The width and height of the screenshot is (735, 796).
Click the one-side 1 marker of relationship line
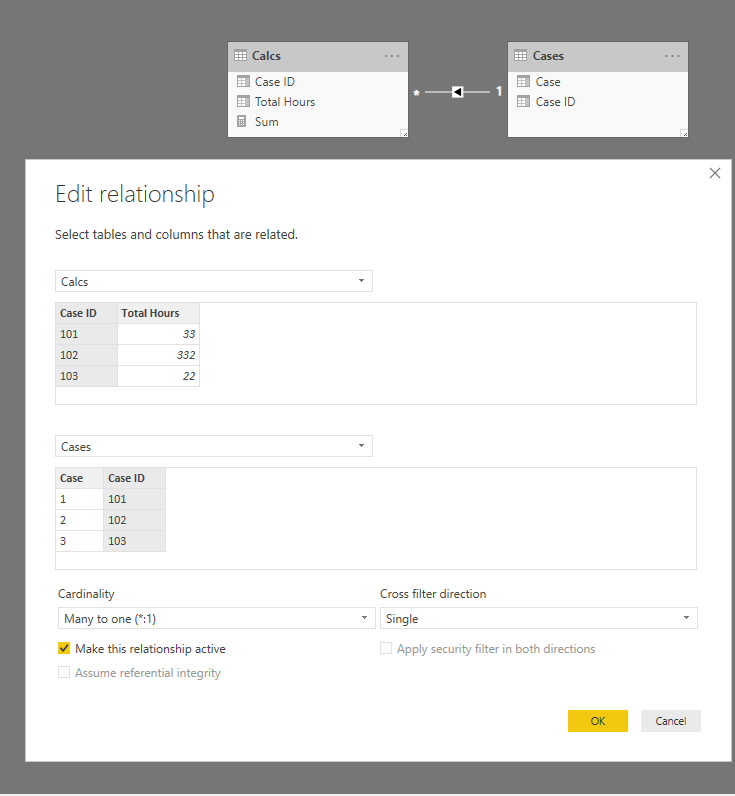tap(499, 91)
